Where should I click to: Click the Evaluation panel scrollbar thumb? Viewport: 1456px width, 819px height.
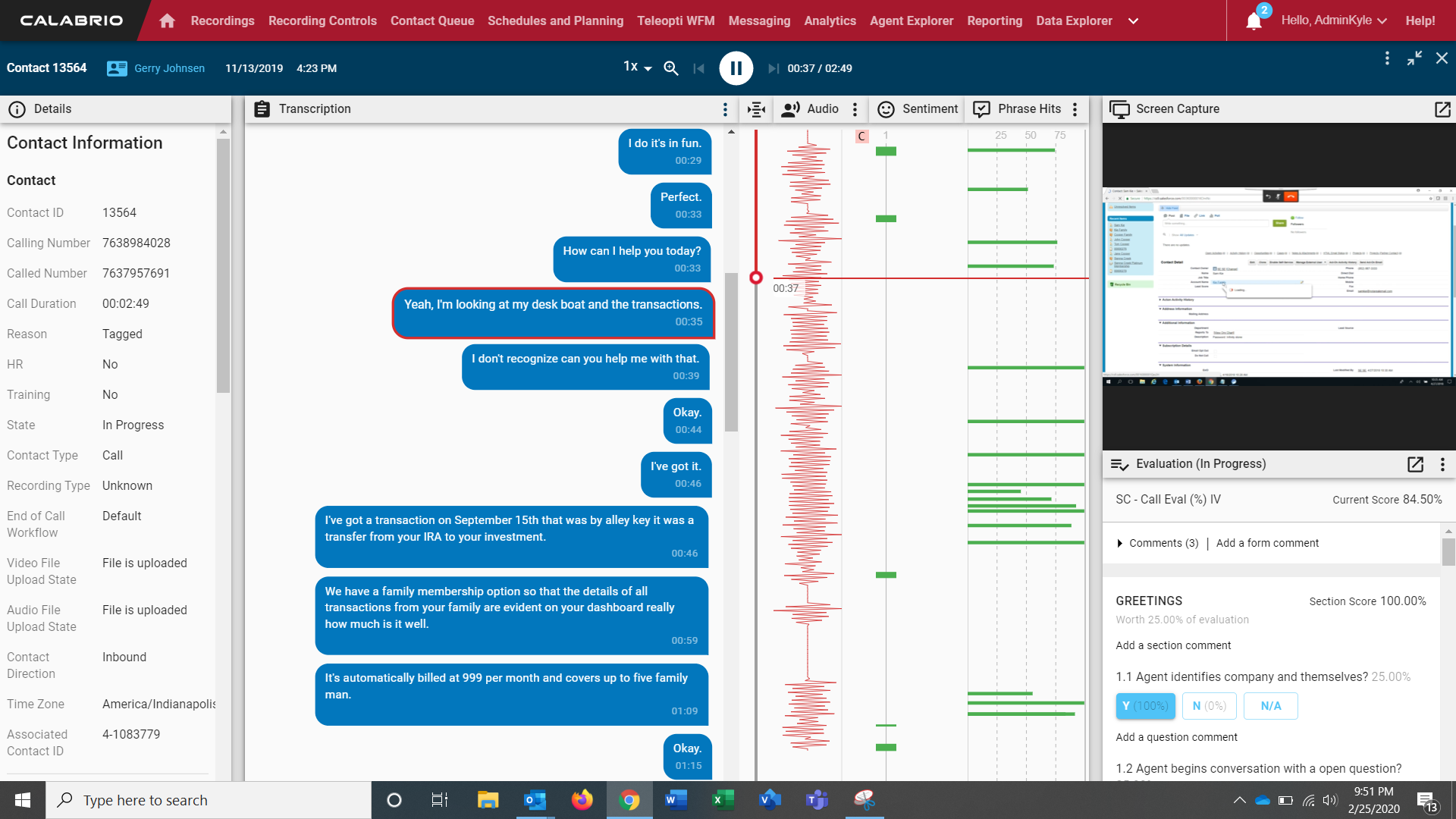tap(1448, 551)
